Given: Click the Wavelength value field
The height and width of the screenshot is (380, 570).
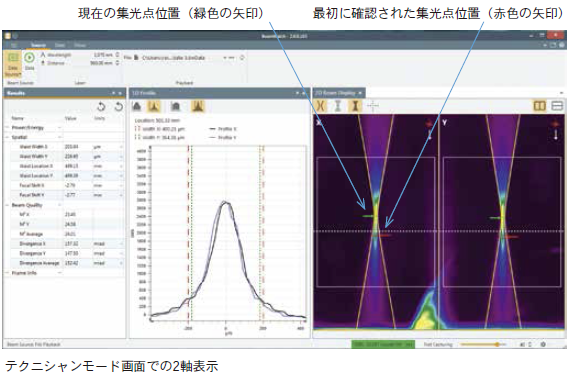Looking at the screenshot, I should (x=103, y=55).
